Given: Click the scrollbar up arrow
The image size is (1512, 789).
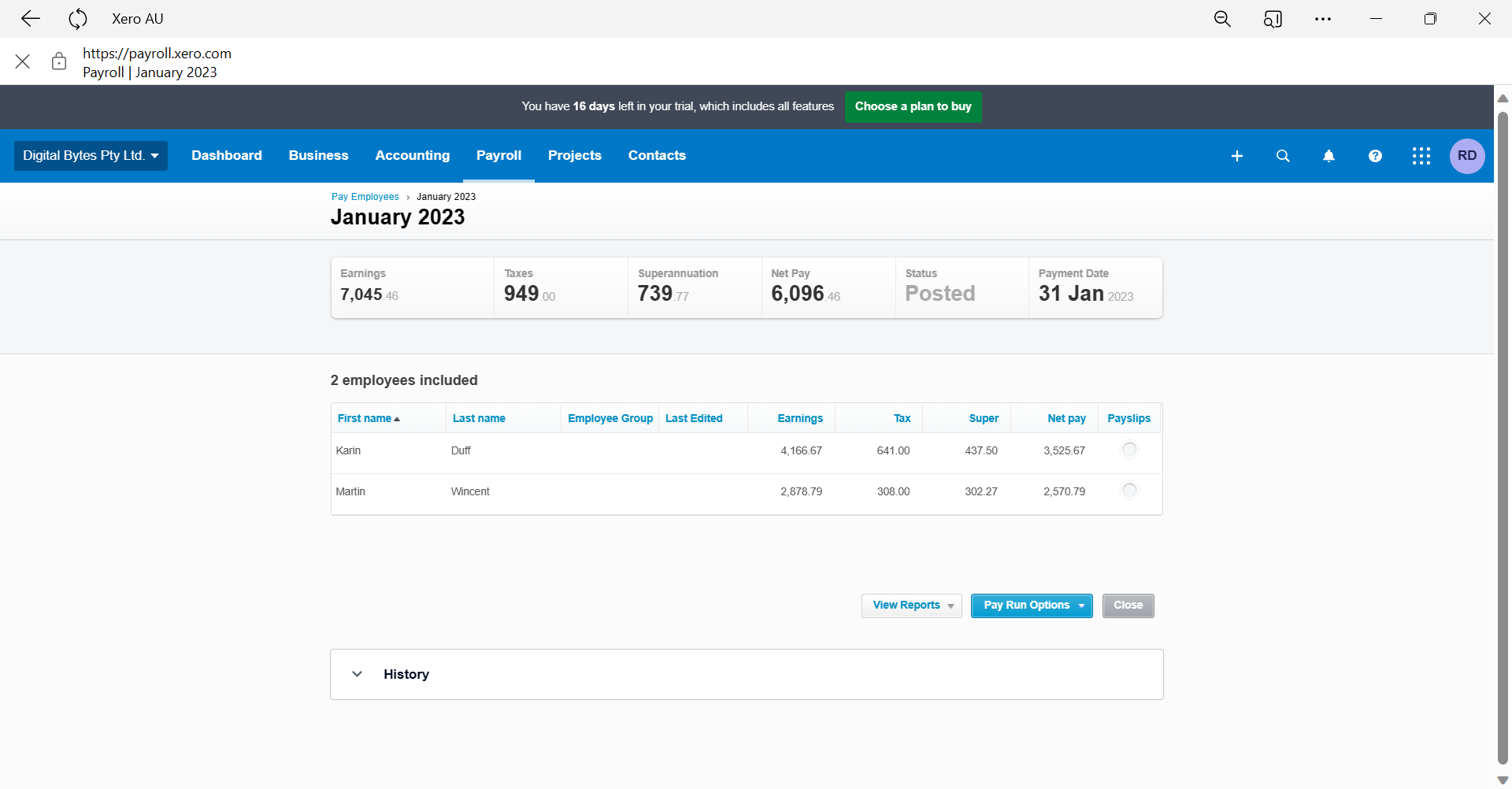Looking at the screenshot, I should (1503, 98).
